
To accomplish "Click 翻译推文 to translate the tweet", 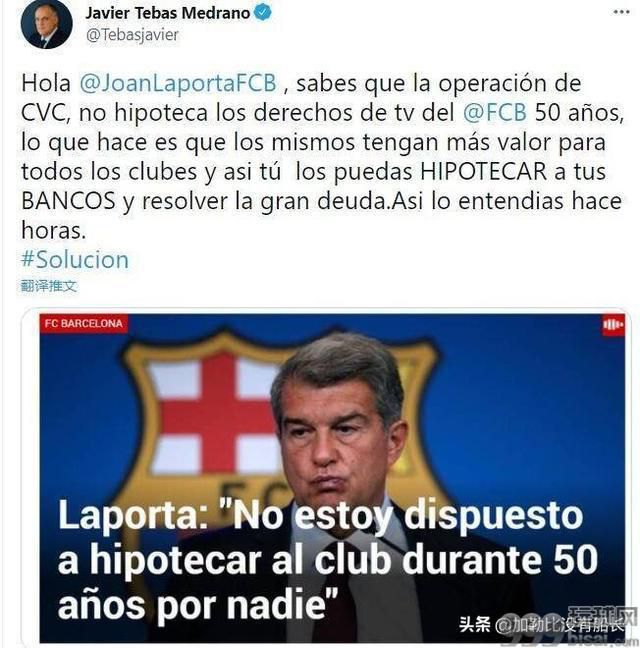I will coord(49,286).
